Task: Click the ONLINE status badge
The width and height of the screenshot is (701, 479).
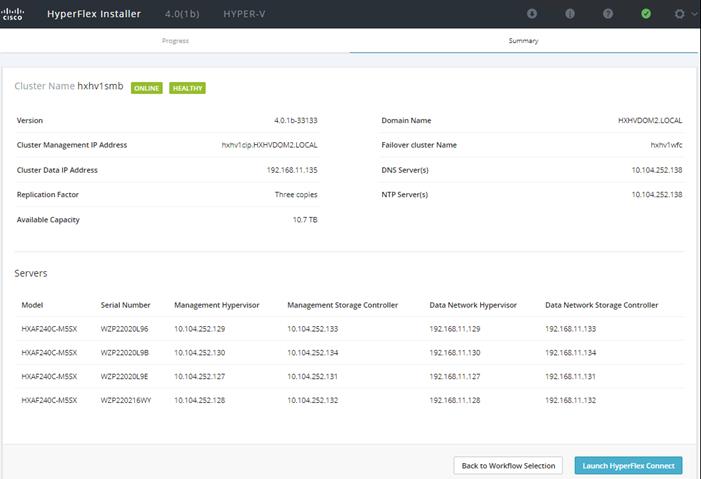Action: 147,88
